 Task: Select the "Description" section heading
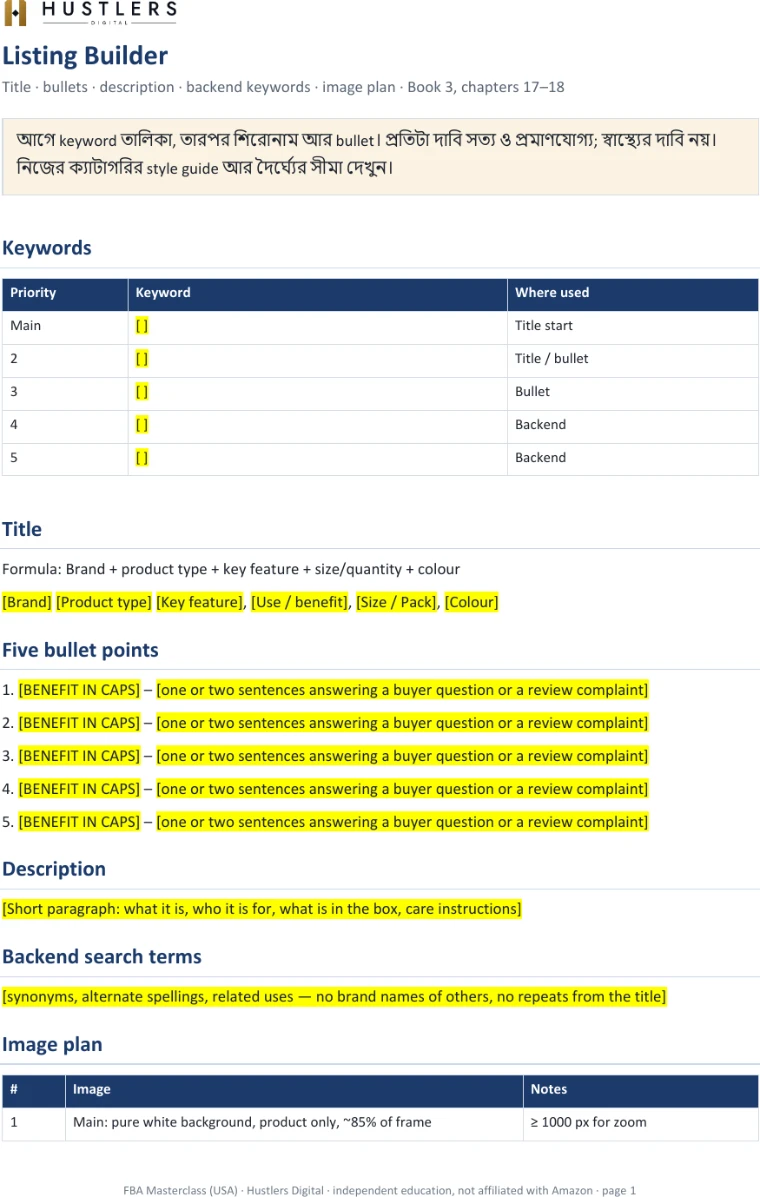(54, 870)
